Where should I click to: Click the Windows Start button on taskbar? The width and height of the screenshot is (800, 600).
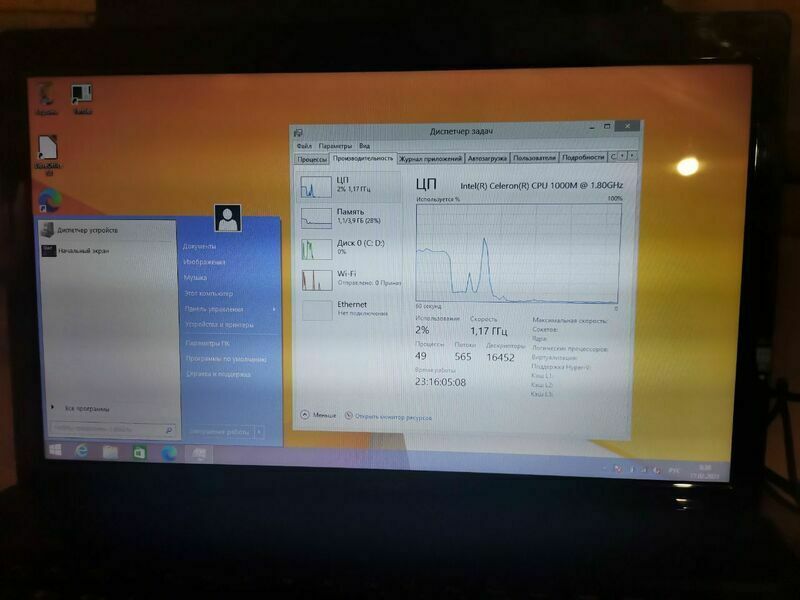coord(56,452)
